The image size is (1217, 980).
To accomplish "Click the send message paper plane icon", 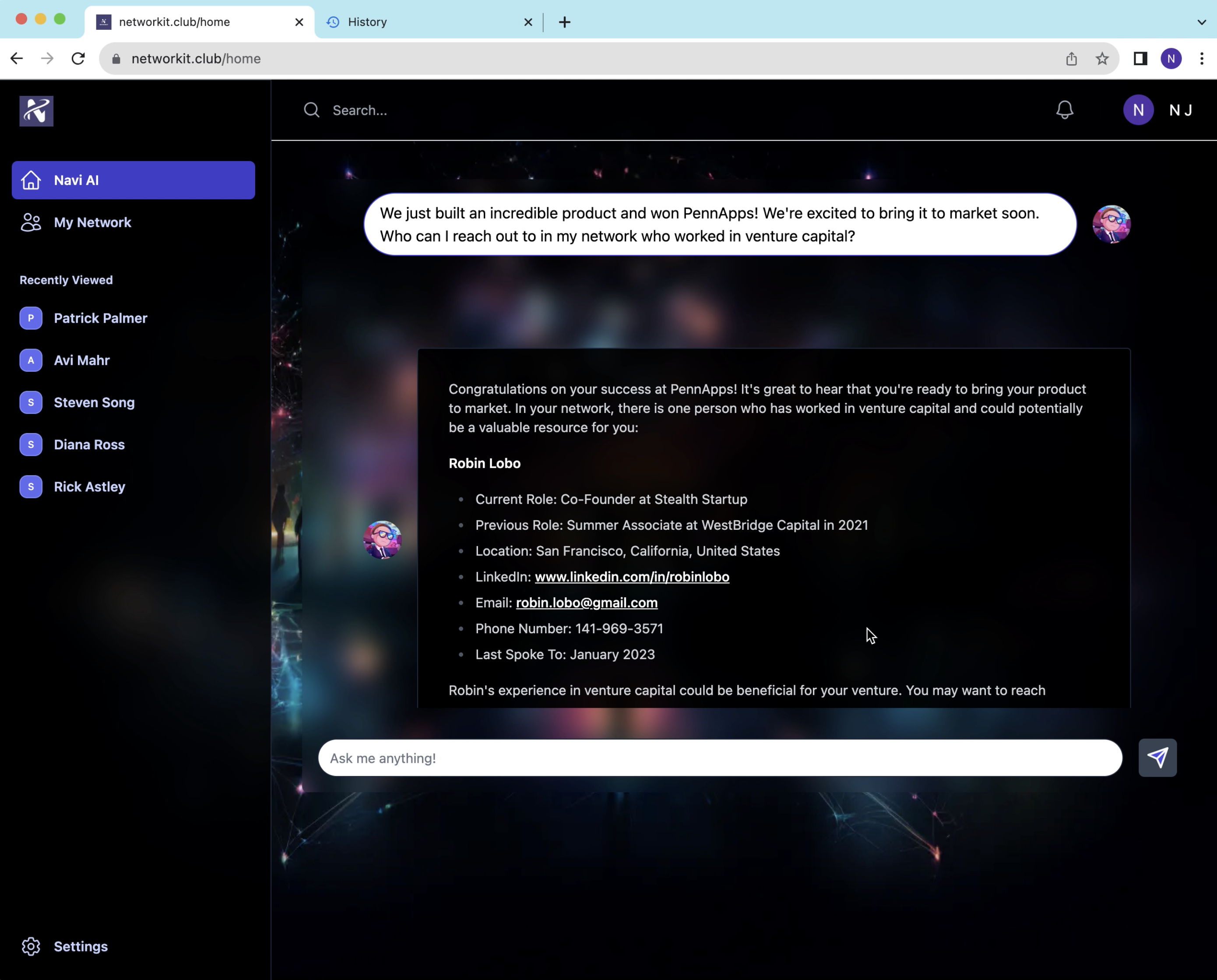I will pyautogui.click(x=1157, y=758).
